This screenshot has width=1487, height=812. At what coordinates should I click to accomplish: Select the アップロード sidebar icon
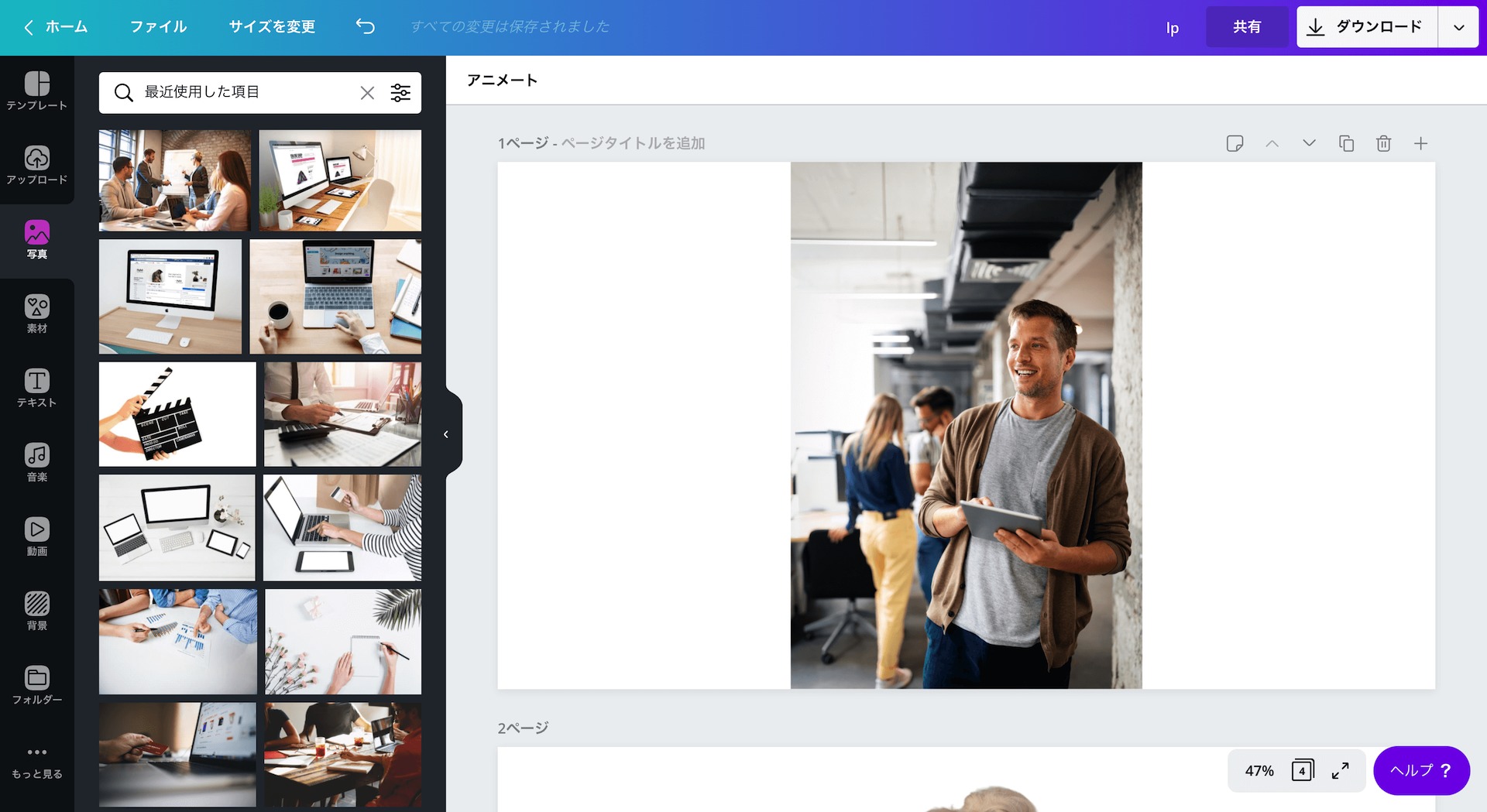36,163
